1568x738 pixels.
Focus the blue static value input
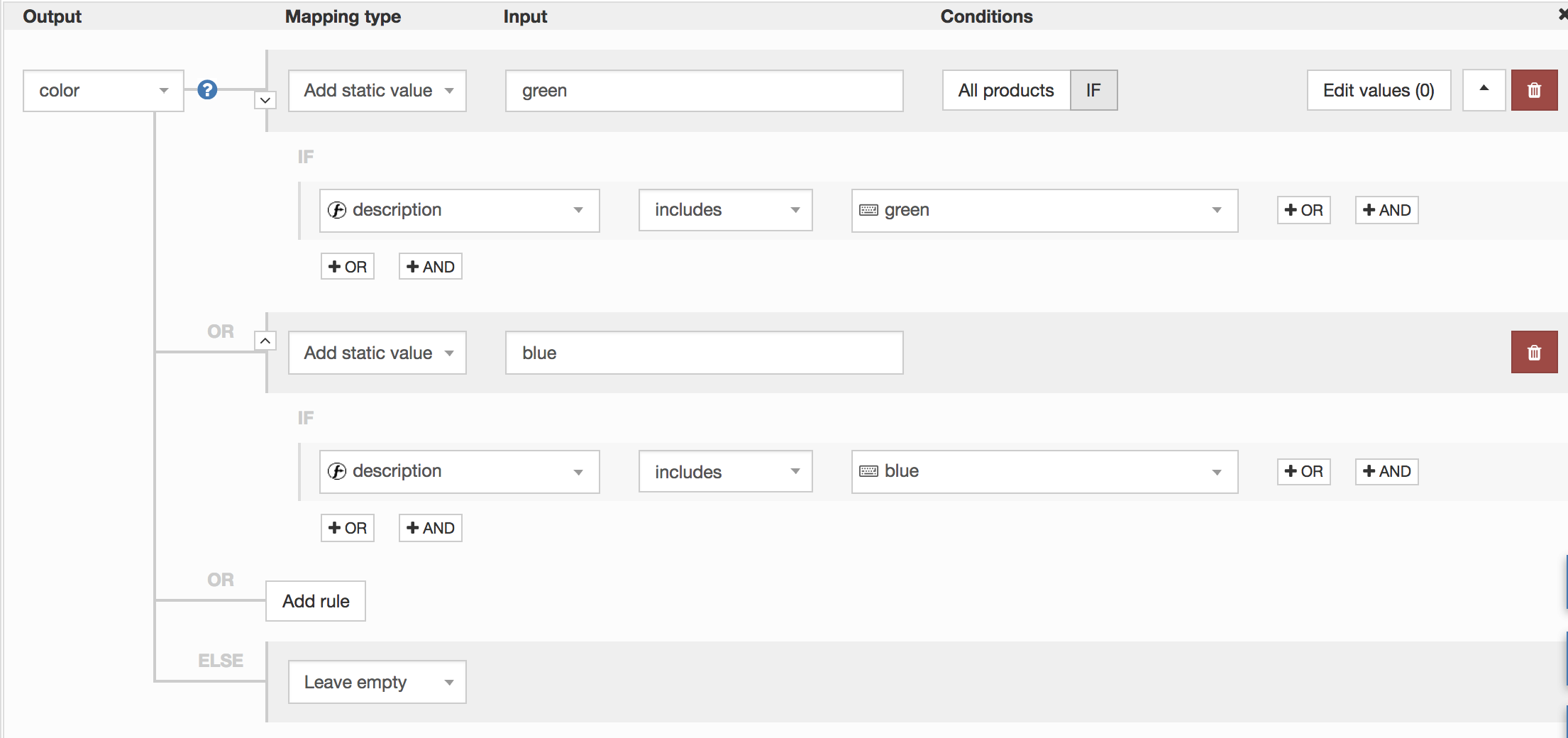point(704,353)
